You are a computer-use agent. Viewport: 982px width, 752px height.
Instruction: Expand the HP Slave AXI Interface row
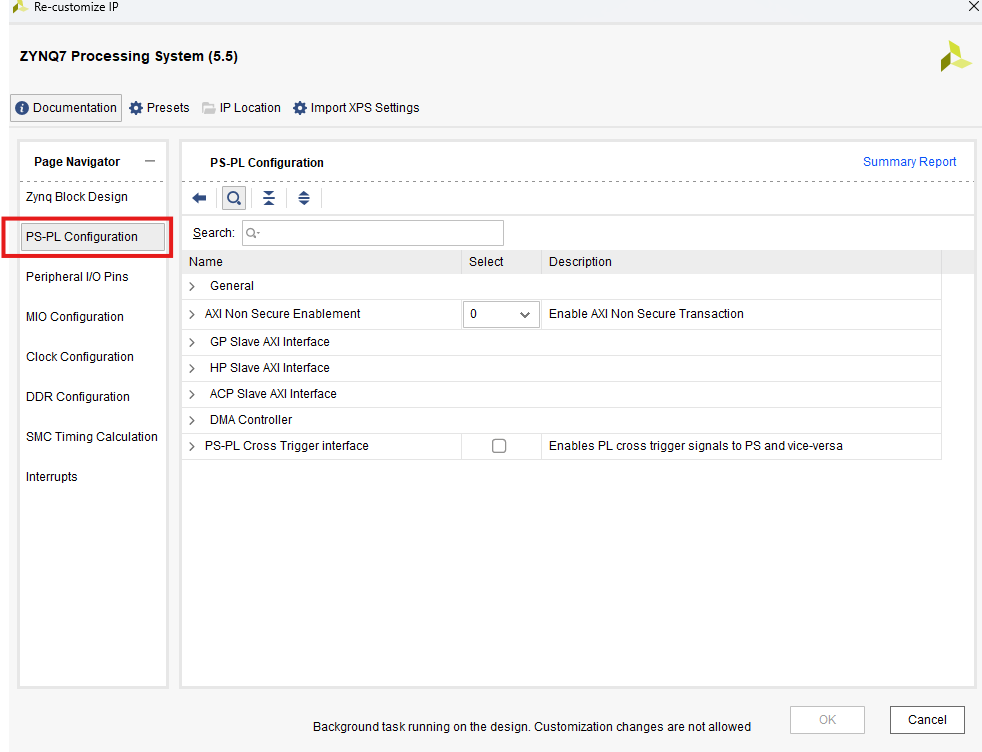pyautogui.click(x=192, y=368)
